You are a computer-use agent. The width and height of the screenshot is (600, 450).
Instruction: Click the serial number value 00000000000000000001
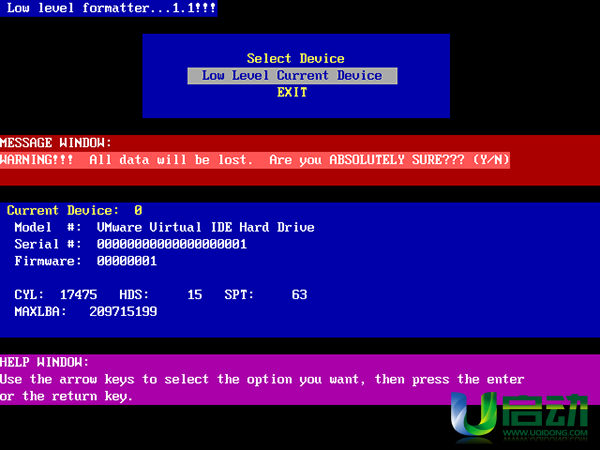point(171,244)
